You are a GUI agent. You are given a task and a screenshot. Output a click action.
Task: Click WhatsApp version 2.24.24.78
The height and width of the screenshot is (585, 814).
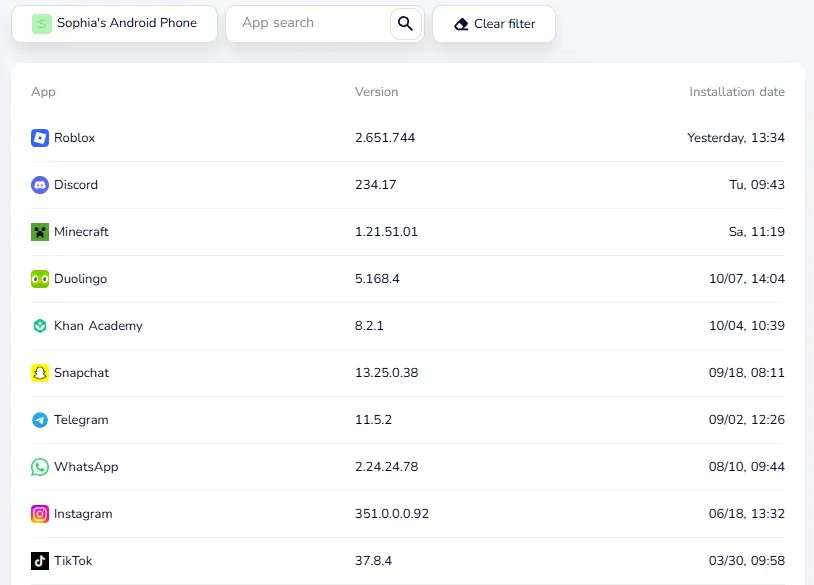[x=387, y=467]
